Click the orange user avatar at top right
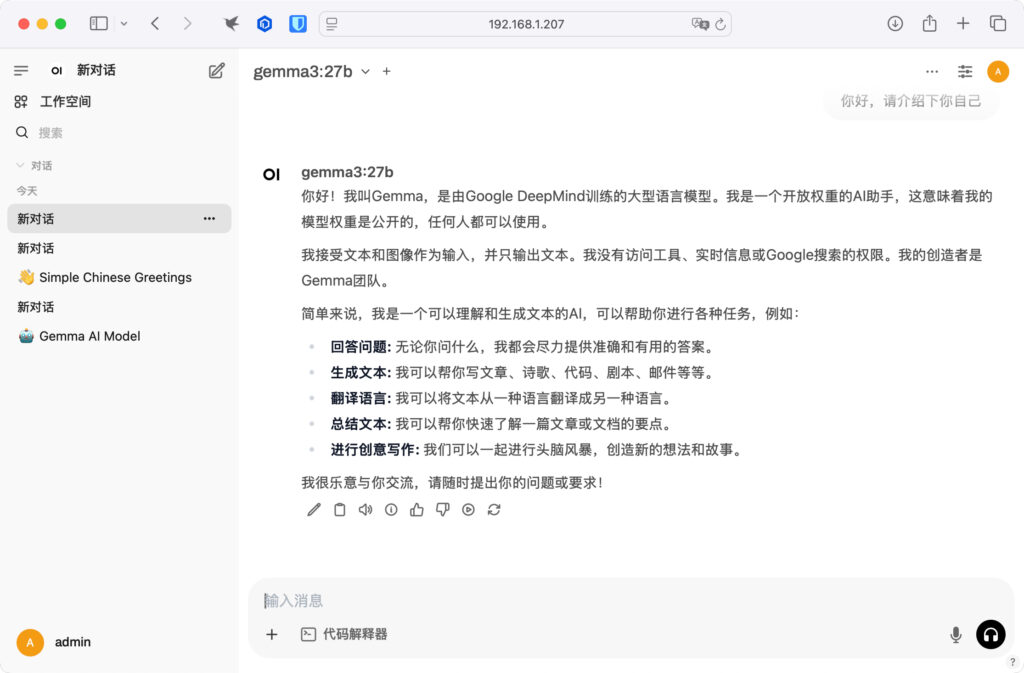This screenshot has height=673, width=1024. pyautogui.click(x=998, y=71)
